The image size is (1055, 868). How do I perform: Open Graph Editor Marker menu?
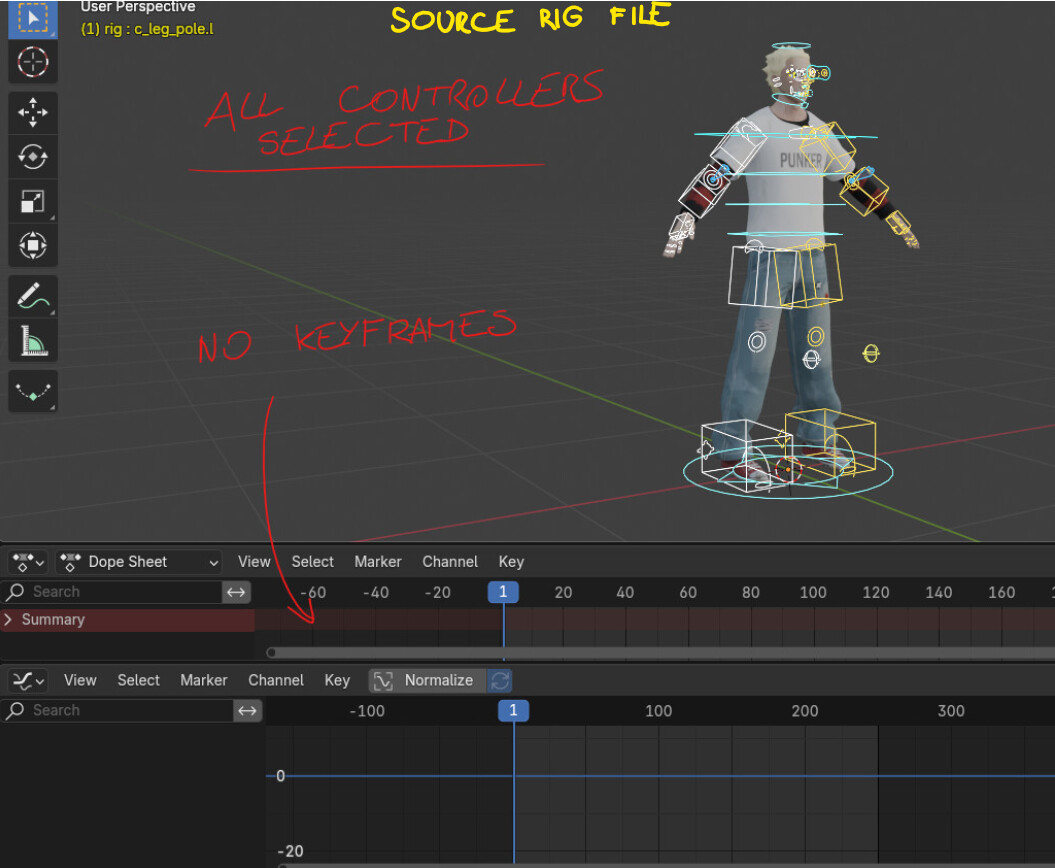coord(203,680)
